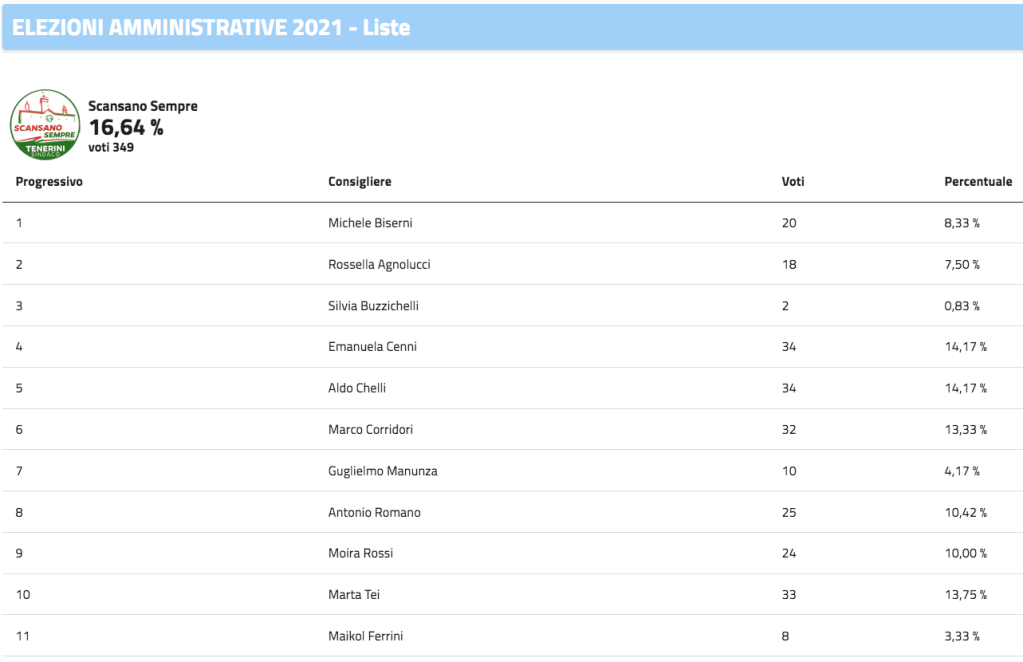Click the Voti column header
The image size is (1023, 662).
tap(793, 182)
